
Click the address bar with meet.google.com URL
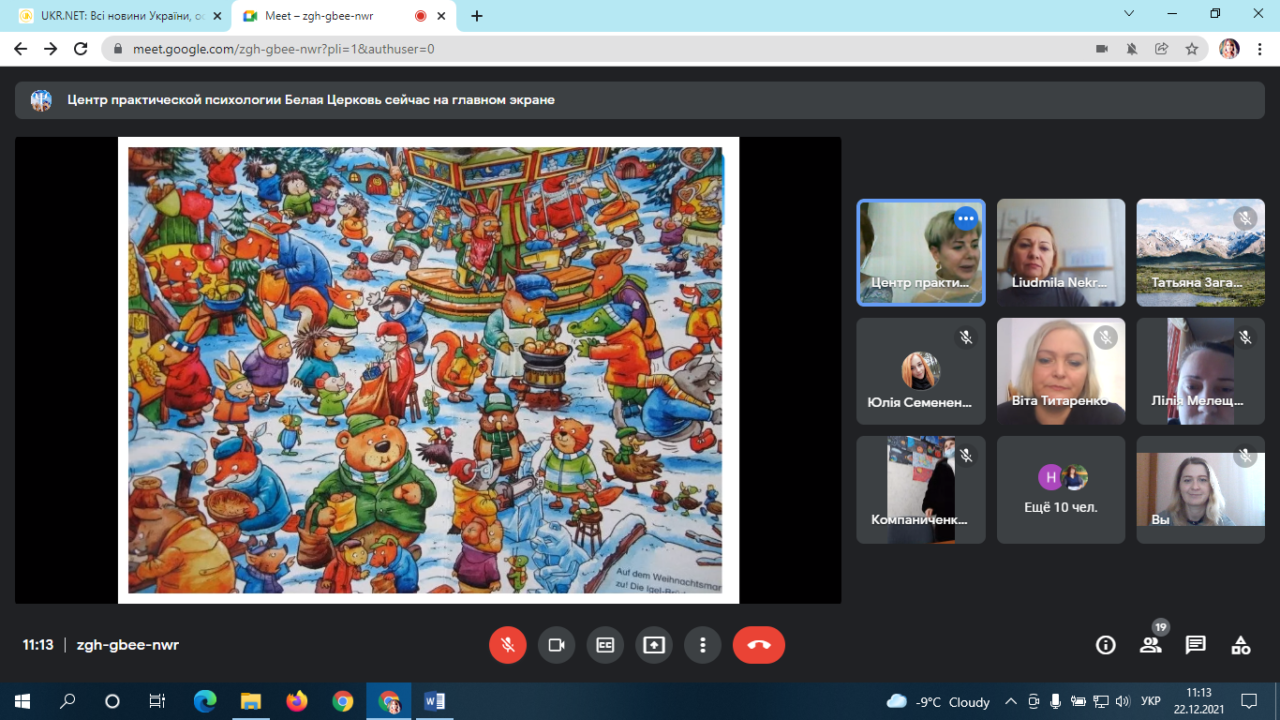600,48
